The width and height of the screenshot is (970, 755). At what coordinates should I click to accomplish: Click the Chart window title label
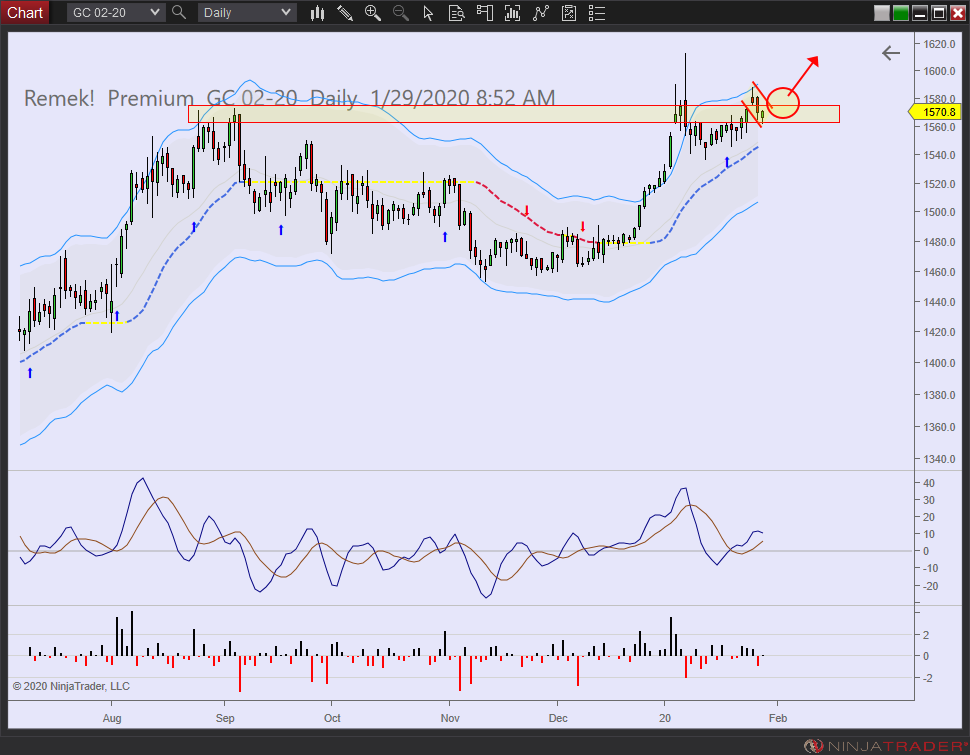[25, 12]
